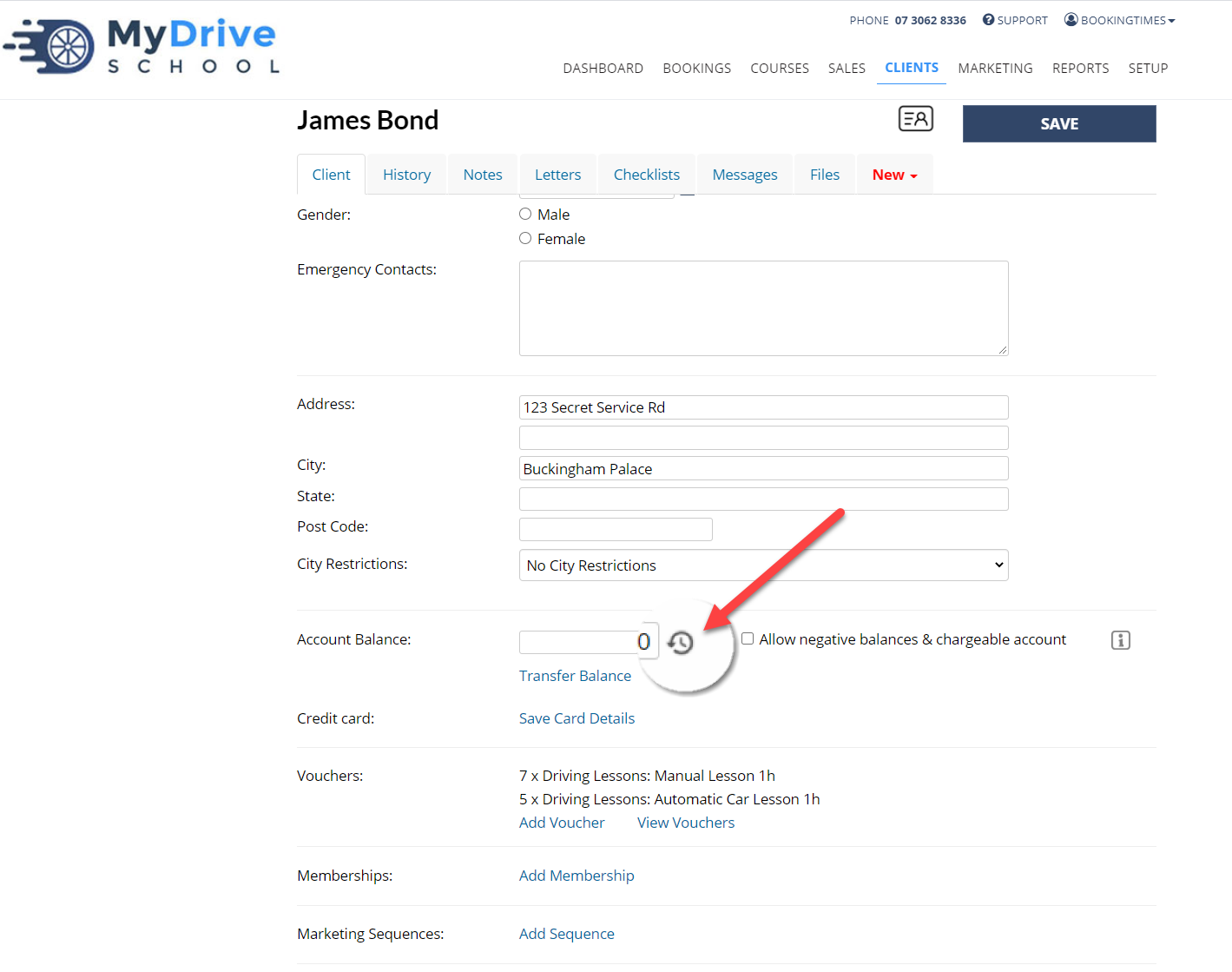Click the Account Balance input field
Image resolution: width=1232 pixels, height=972 pixels.
[x=589, y=642]
